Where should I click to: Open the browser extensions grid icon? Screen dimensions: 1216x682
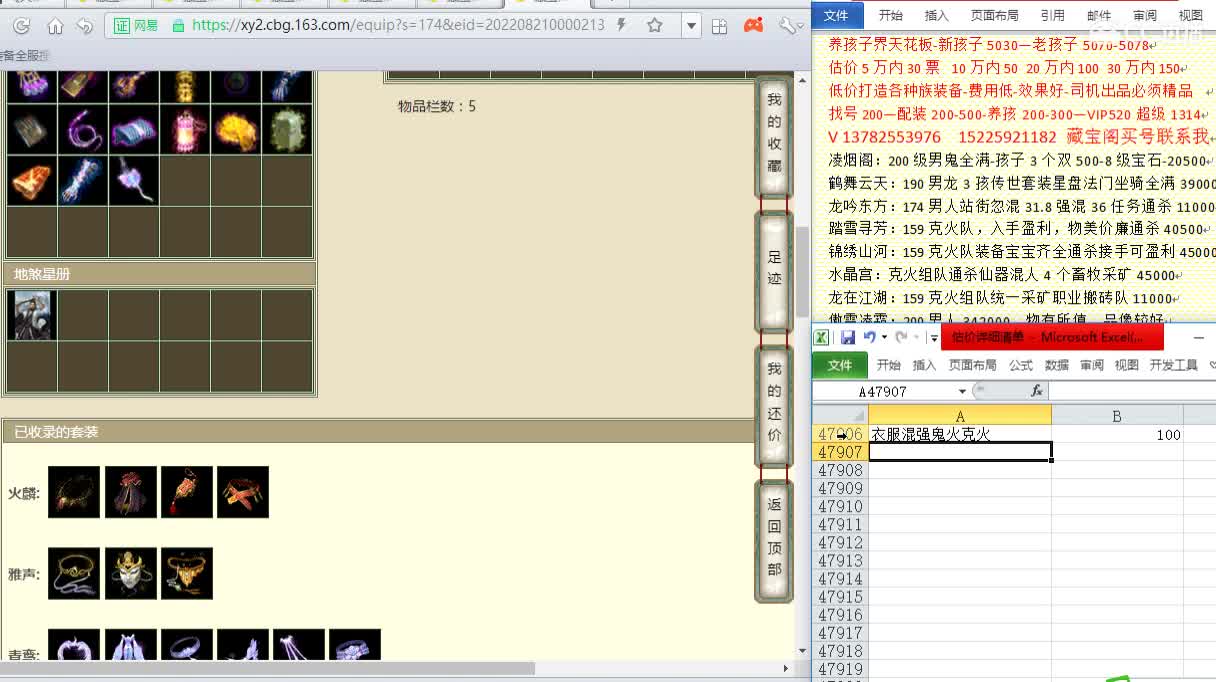click(721, 26)
